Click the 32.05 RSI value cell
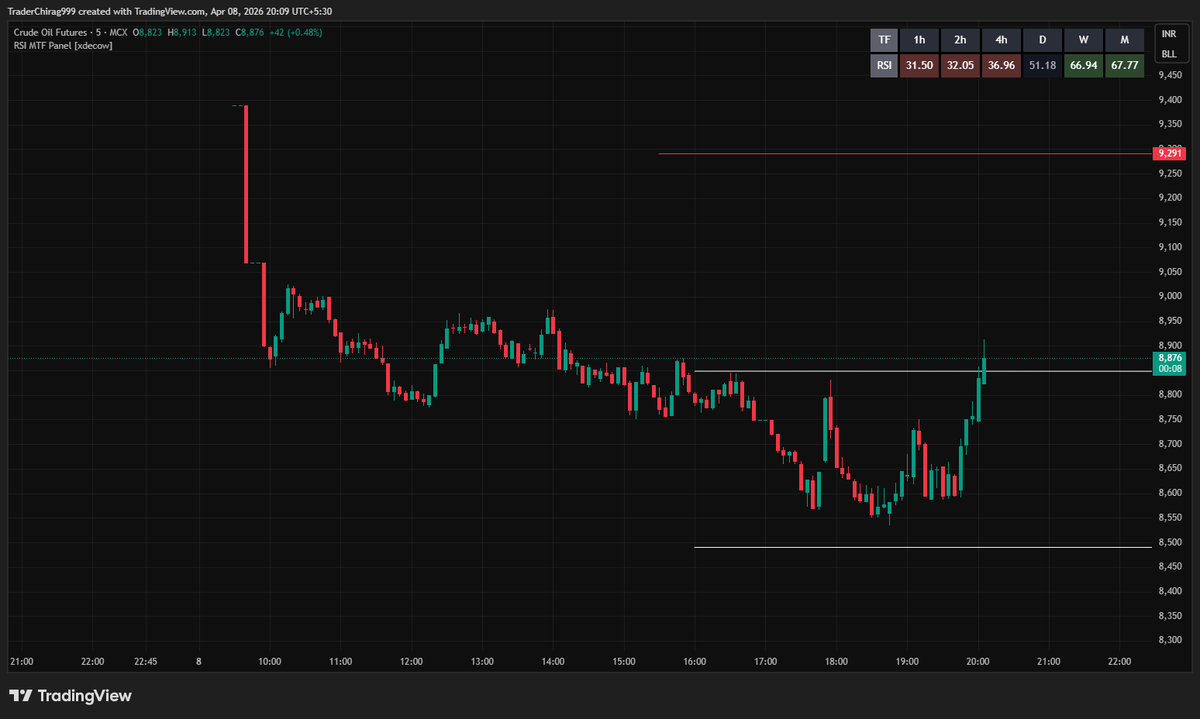The height and width of the screenshot is (719, 1200). [x=960, y=66]
